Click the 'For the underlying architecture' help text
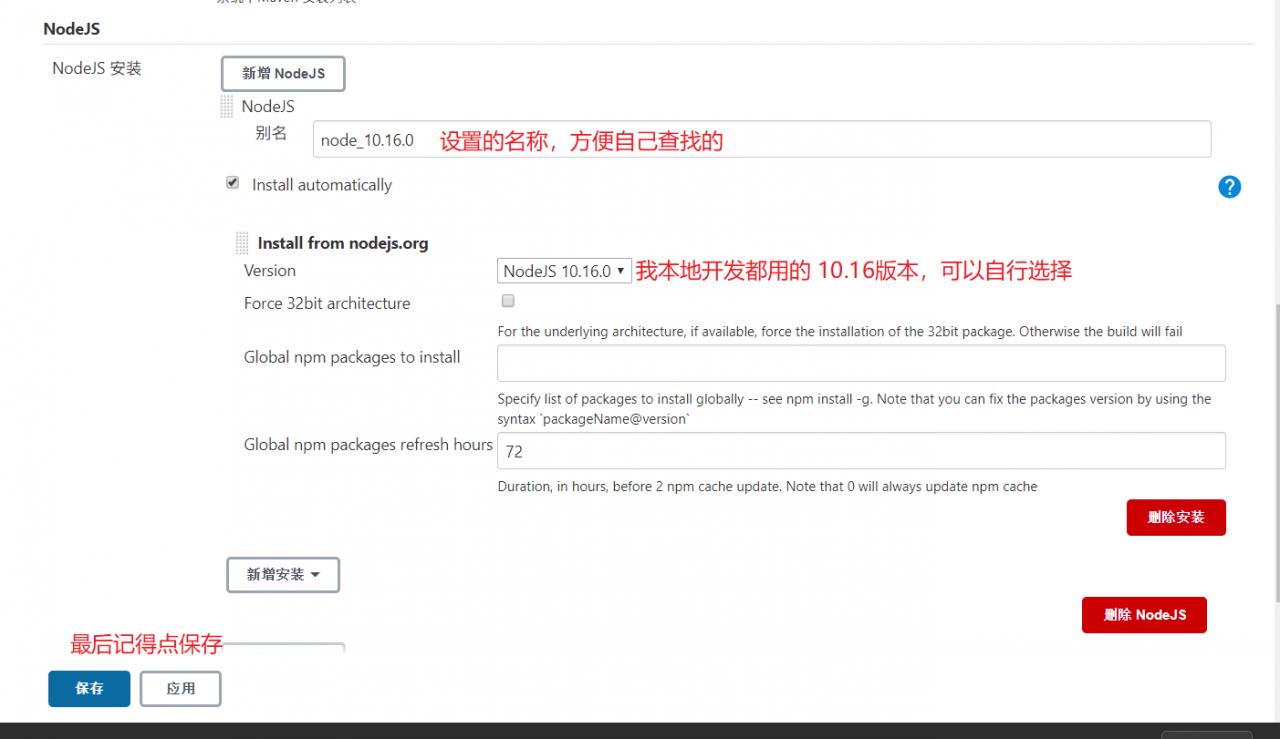 [x=840, y=331]
